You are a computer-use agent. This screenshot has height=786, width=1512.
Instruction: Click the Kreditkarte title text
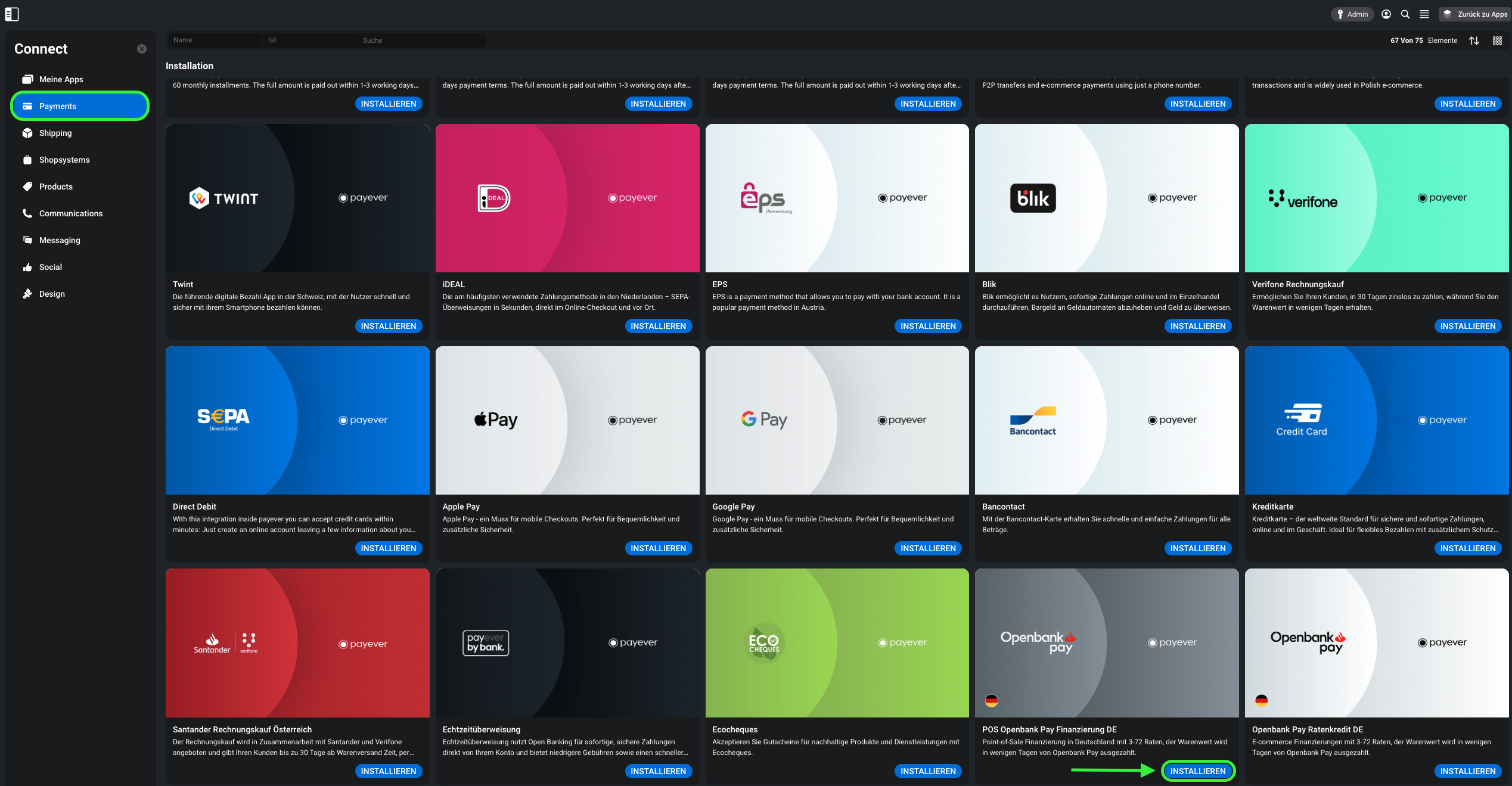point(1272,507)
